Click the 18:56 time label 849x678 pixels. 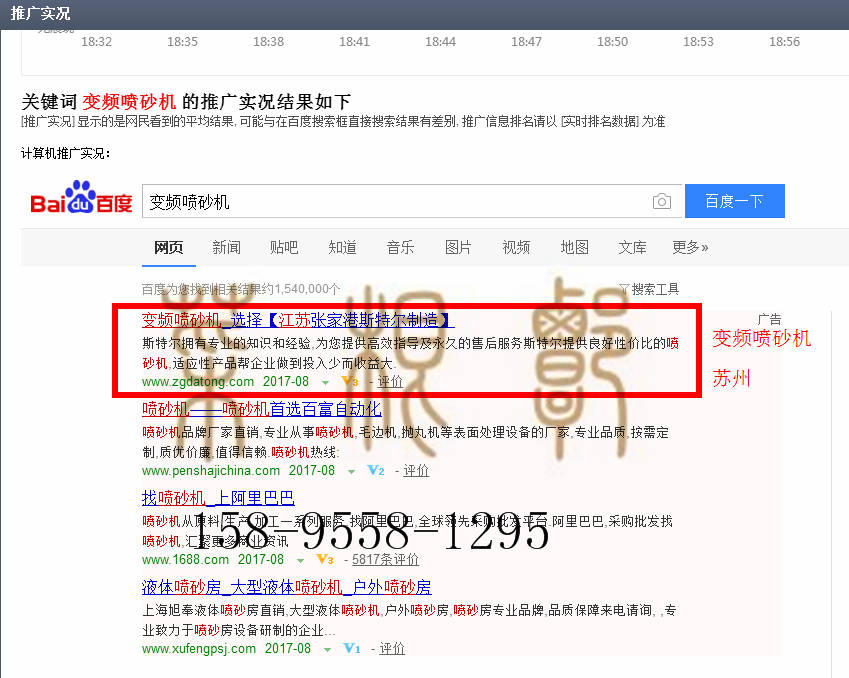[x=784, y=42]
